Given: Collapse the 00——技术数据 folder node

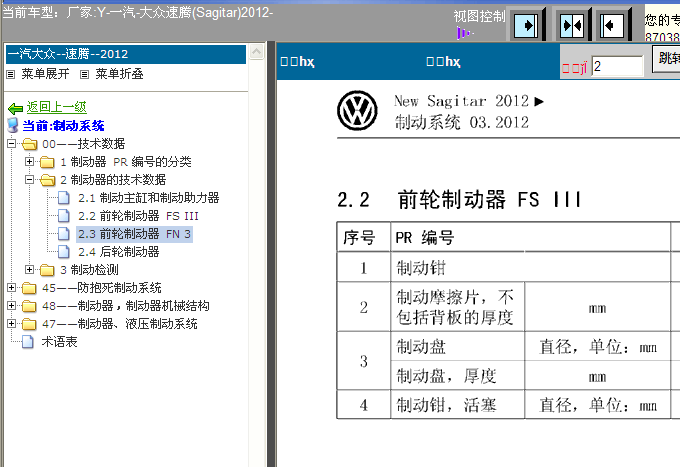Looking at the screenshot, I should point(12,143).
